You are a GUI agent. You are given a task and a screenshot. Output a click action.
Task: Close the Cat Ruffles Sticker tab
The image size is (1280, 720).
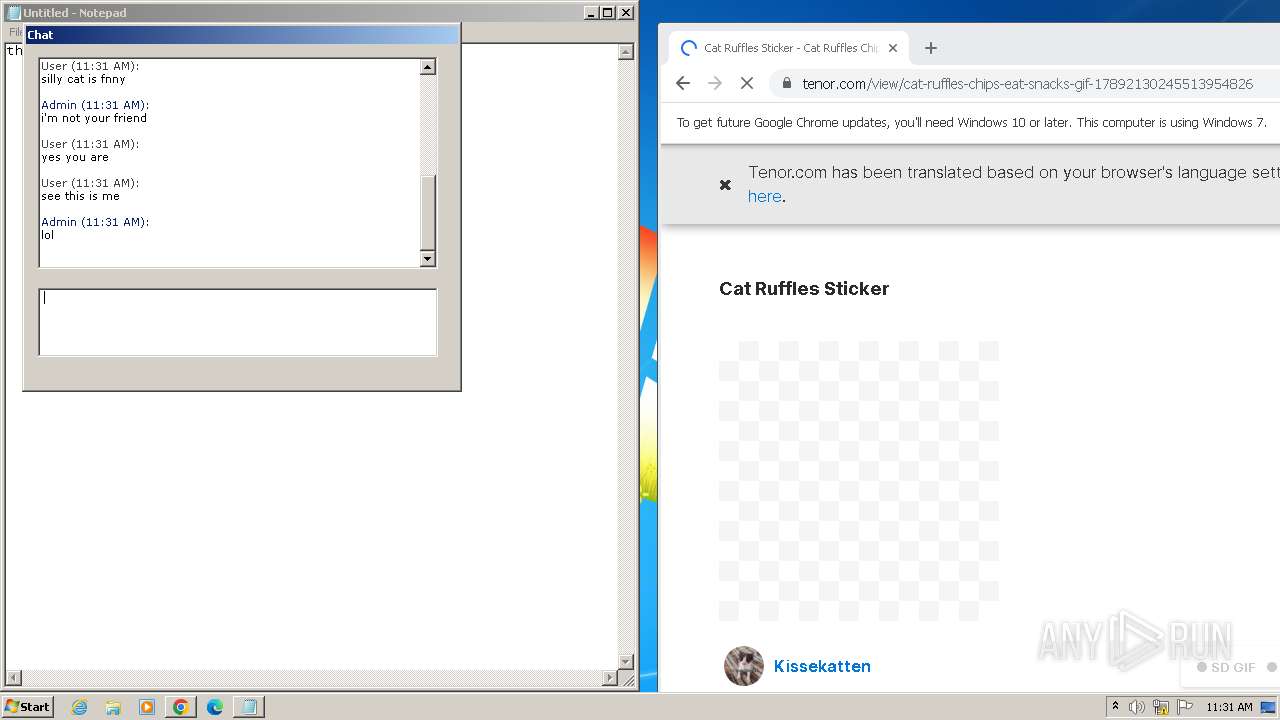pos(893,48)
